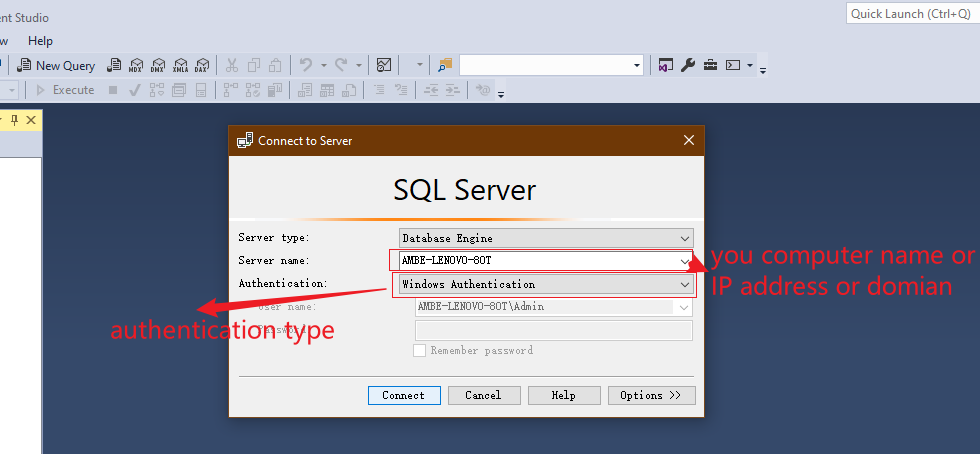Click the Cancel Executing Query stop square
Image resolution: width=980 pixels, height=454 pixels.
coord(112,90)
